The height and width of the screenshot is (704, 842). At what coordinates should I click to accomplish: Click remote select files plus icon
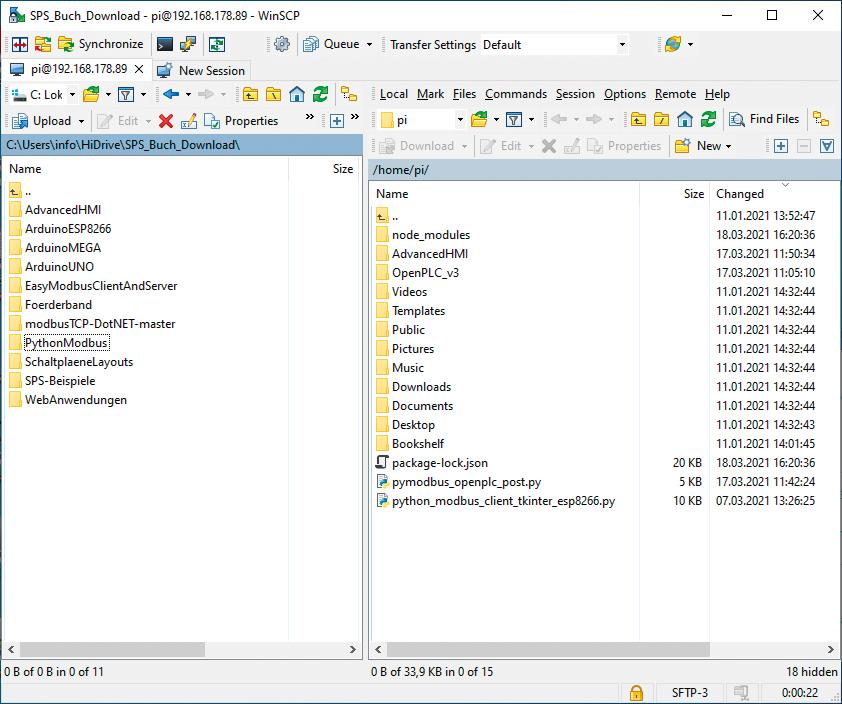[780, 146]
